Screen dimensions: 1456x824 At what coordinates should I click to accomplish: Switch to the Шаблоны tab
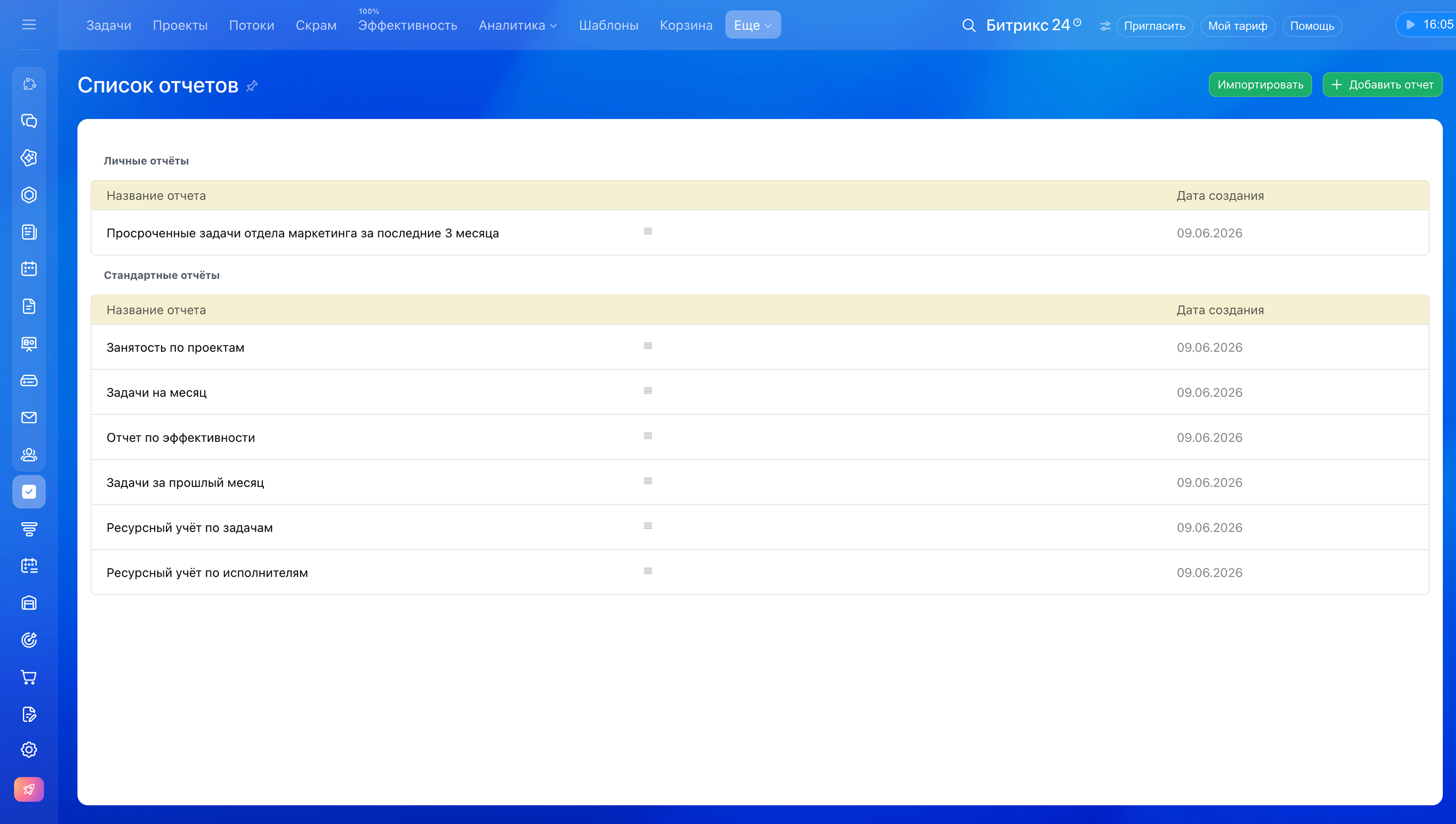point(609,25)
